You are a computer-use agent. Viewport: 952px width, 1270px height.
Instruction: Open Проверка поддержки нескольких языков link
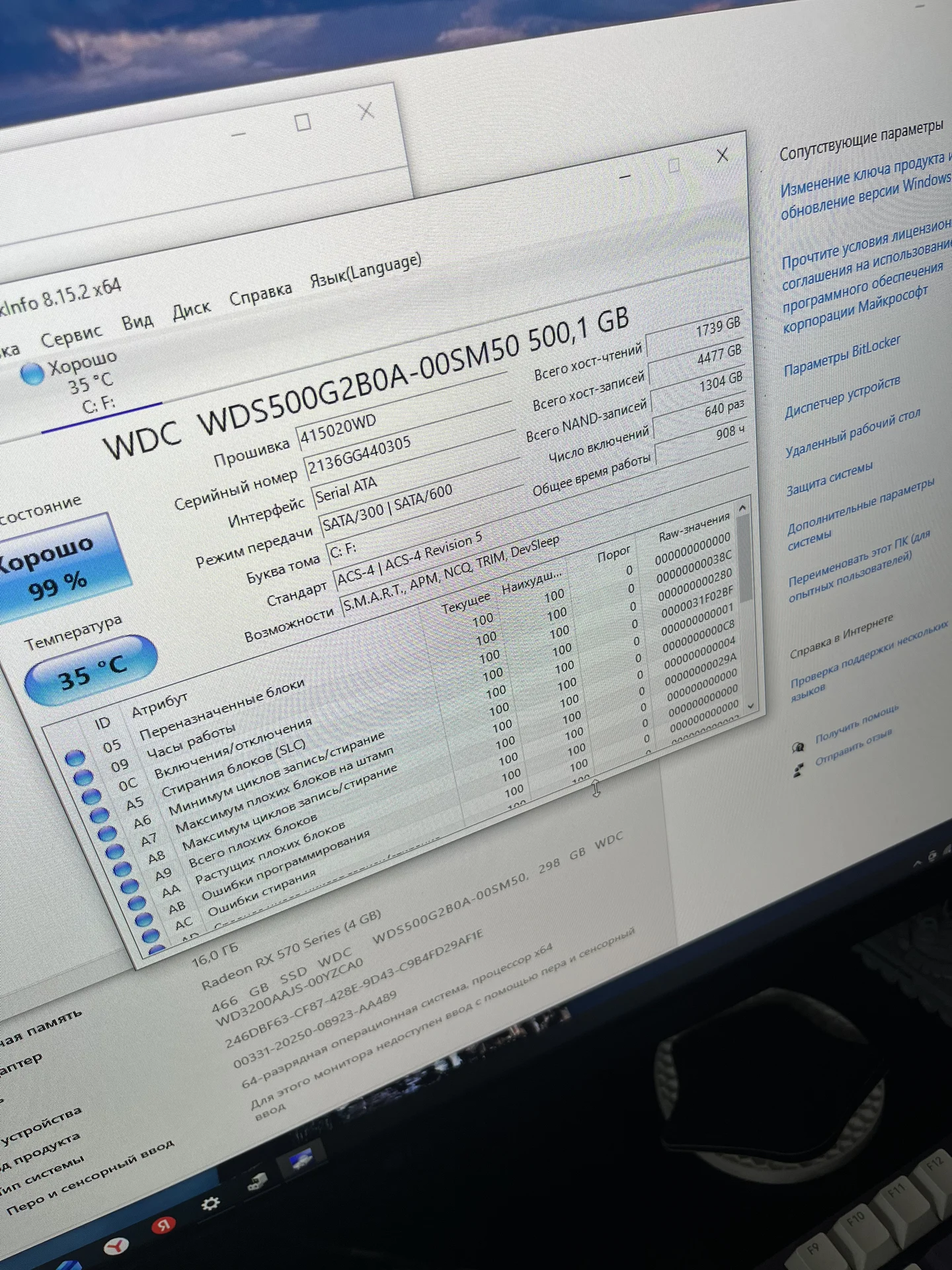pos(869,660)
